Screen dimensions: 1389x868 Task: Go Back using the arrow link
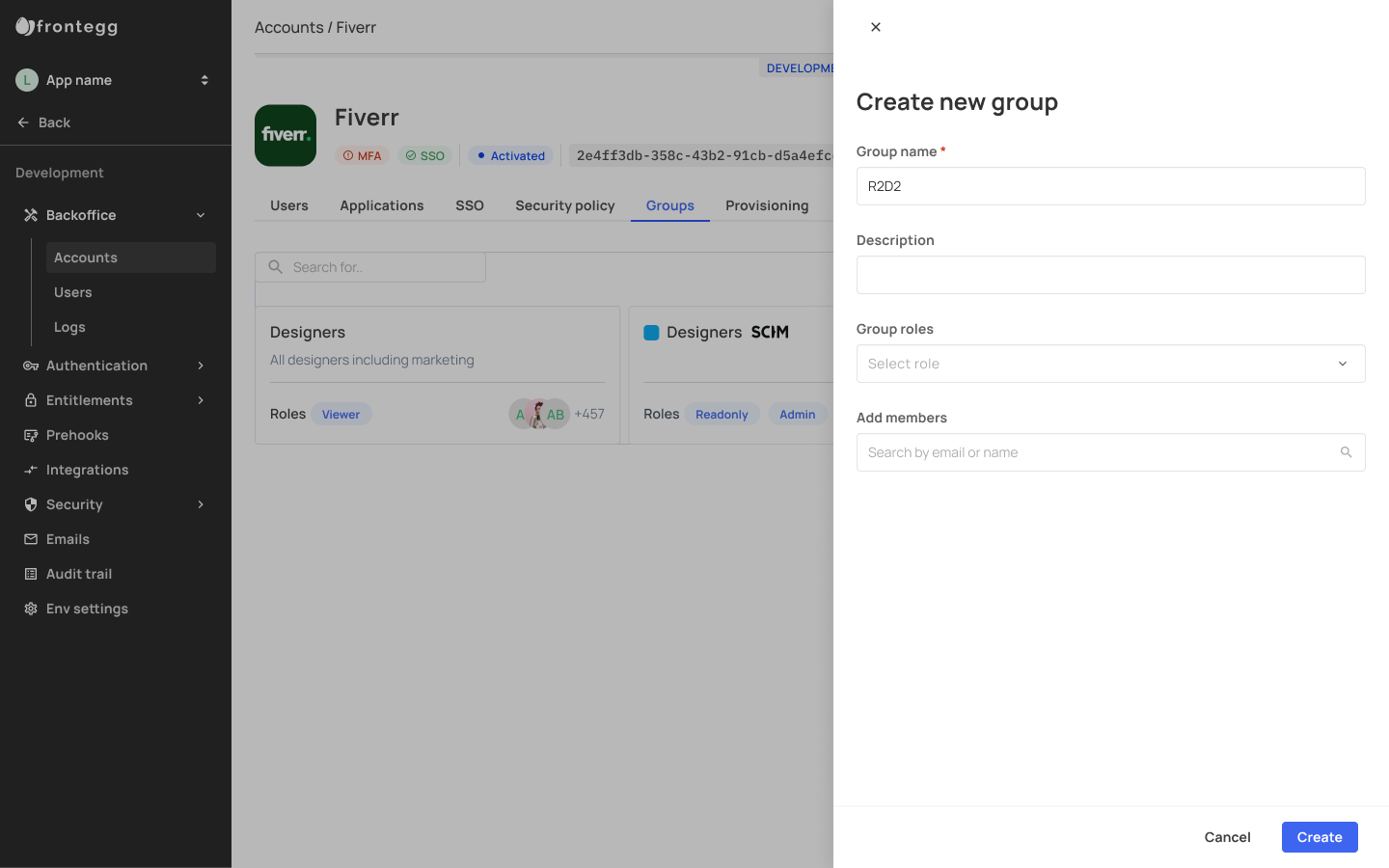click(43, 122)
